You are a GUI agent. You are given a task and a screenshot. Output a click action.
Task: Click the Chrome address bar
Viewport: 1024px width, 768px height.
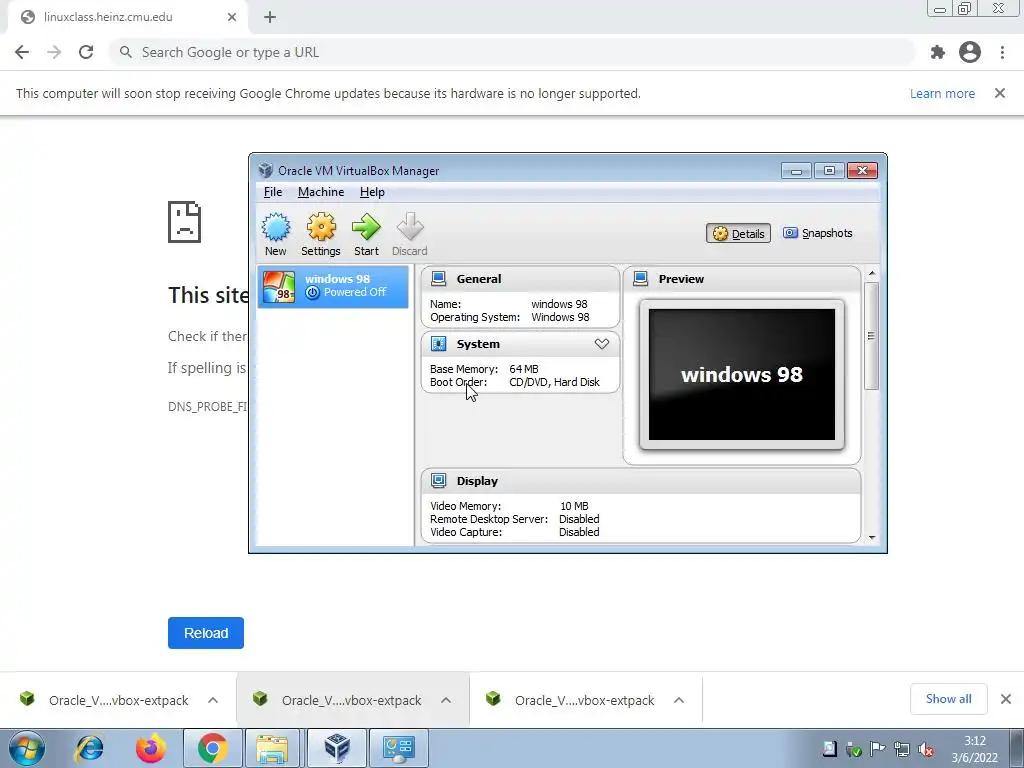513,52
